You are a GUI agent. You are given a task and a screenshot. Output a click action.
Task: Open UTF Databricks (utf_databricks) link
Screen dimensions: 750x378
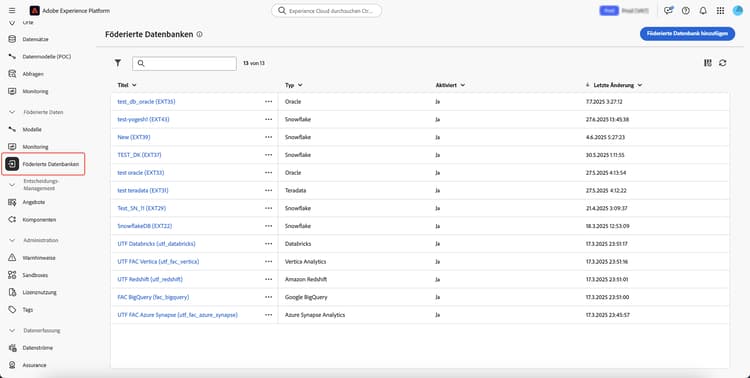[x=156, y=244]
